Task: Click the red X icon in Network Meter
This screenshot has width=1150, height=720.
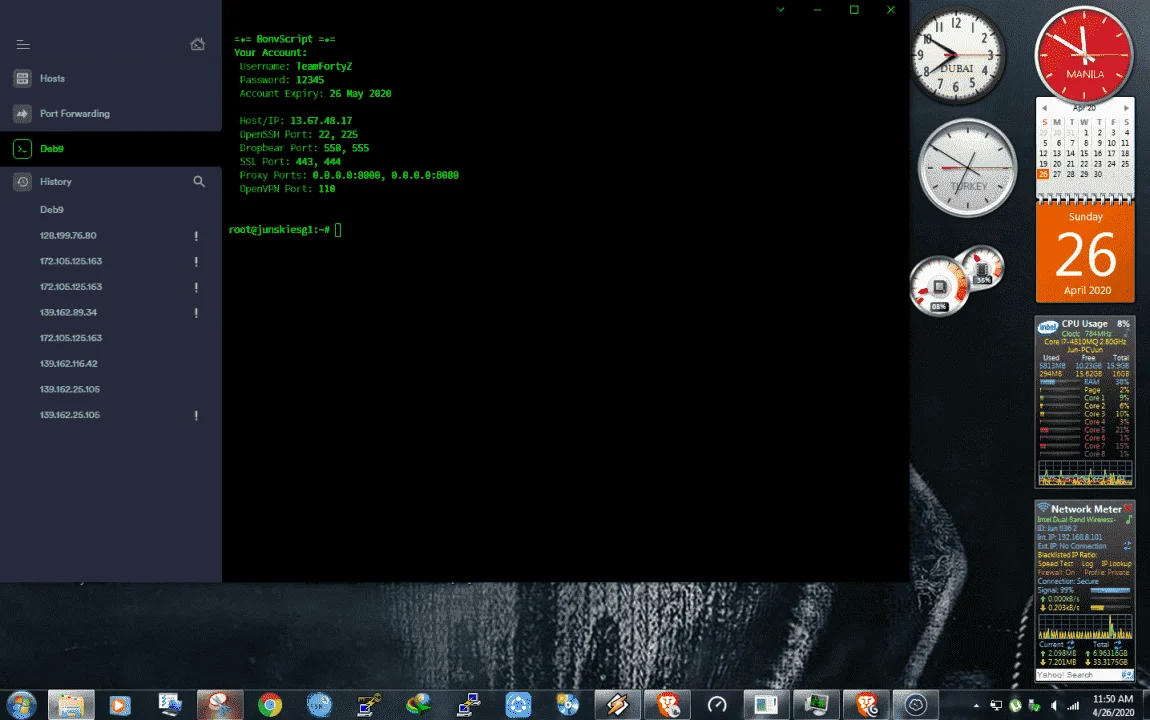Action: (1128, 508)
